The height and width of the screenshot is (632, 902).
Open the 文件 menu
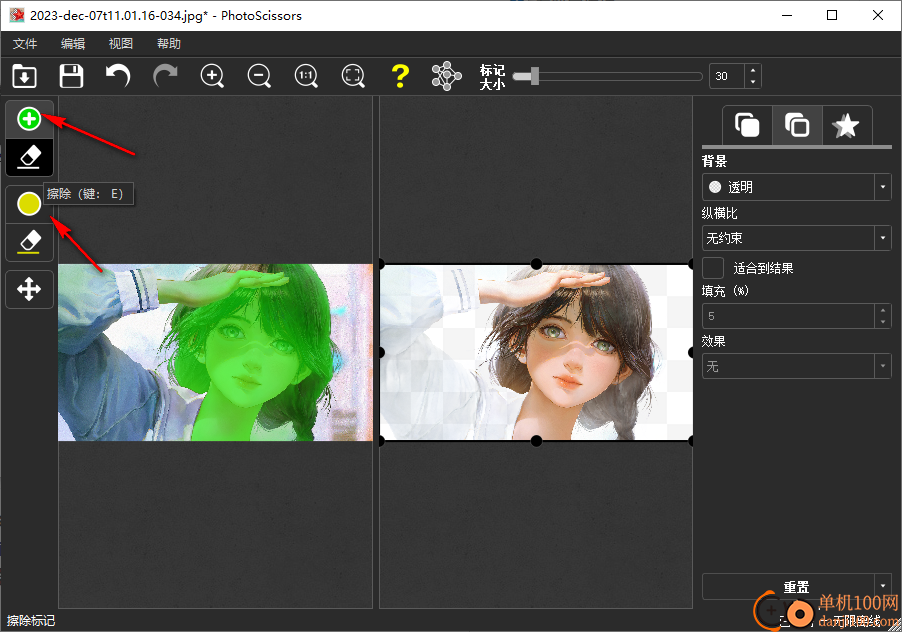coord(25,44)
